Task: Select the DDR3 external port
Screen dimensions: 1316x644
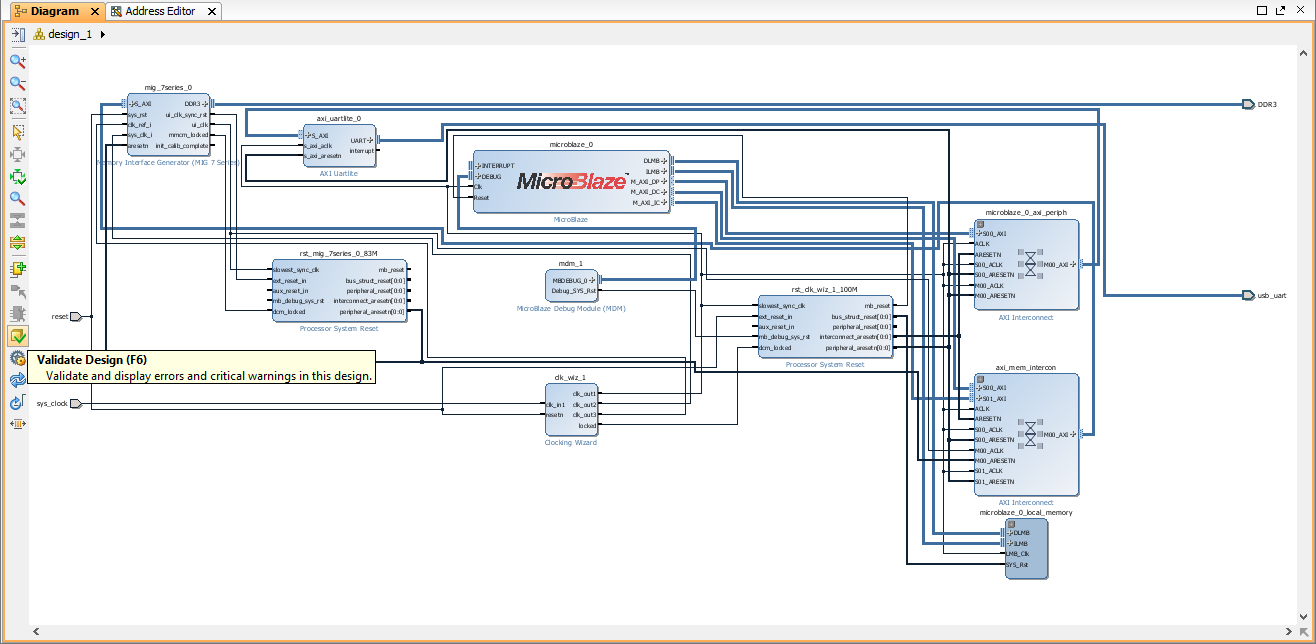Action: coord(1248,104)
